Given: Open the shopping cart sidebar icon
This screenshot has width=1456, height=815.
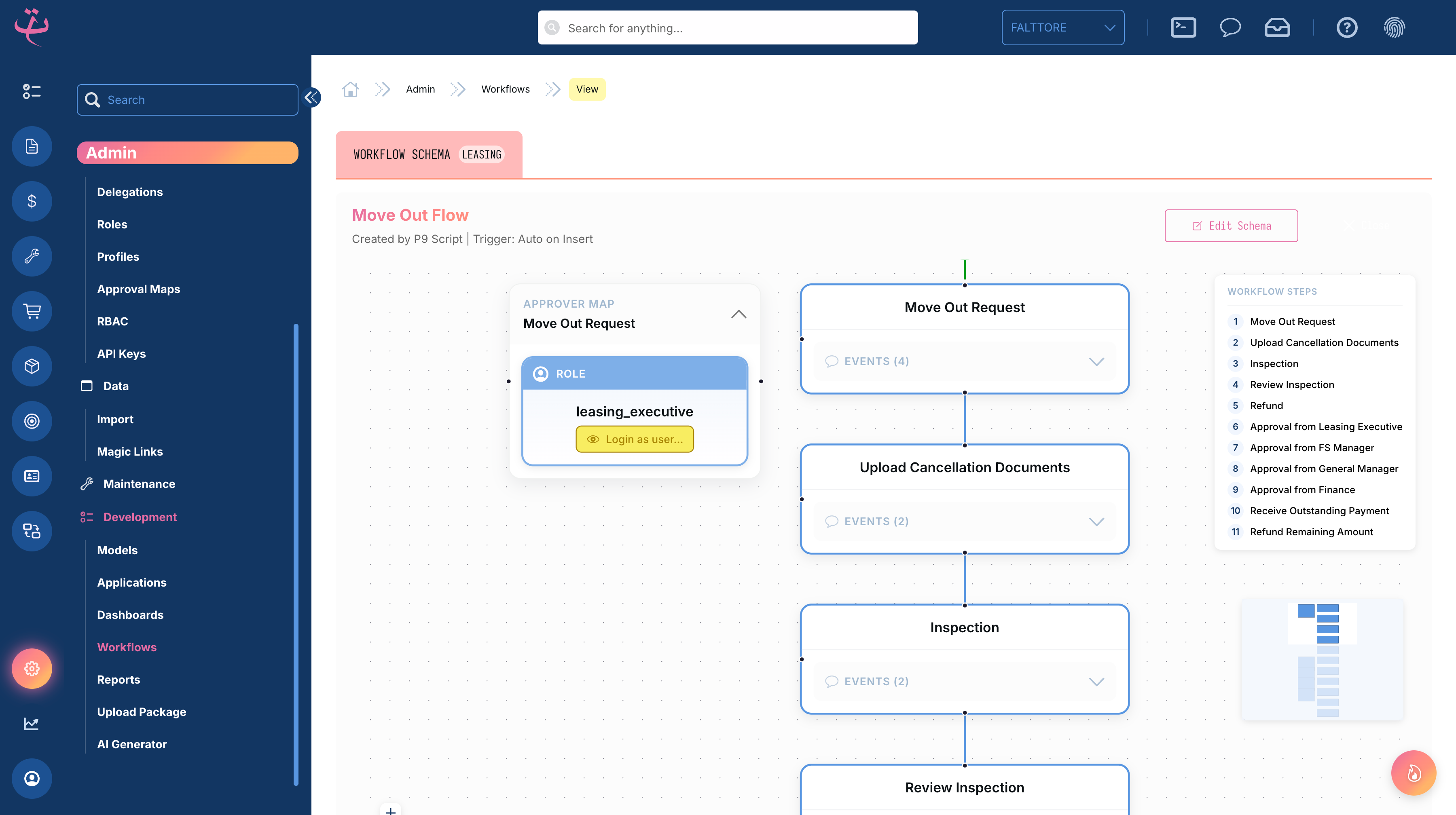Looking at the screenshot, I should coord(32,310).
